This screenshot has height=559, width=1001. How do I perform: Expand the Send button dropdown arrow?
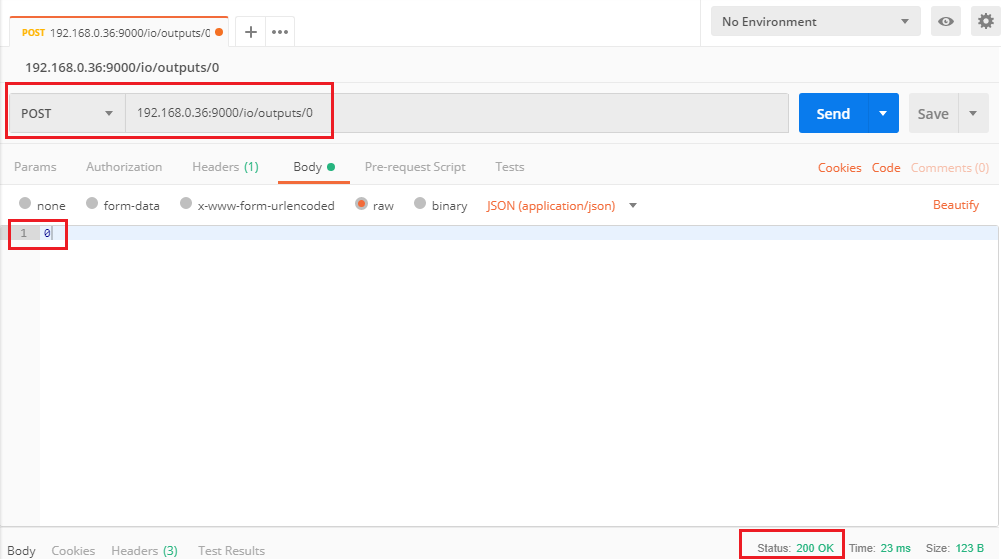click(x=883, y=114)
